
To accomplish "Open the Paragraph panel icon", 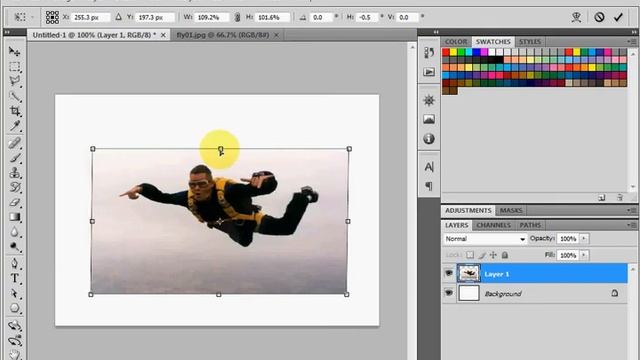I will [x=429, y=186].
